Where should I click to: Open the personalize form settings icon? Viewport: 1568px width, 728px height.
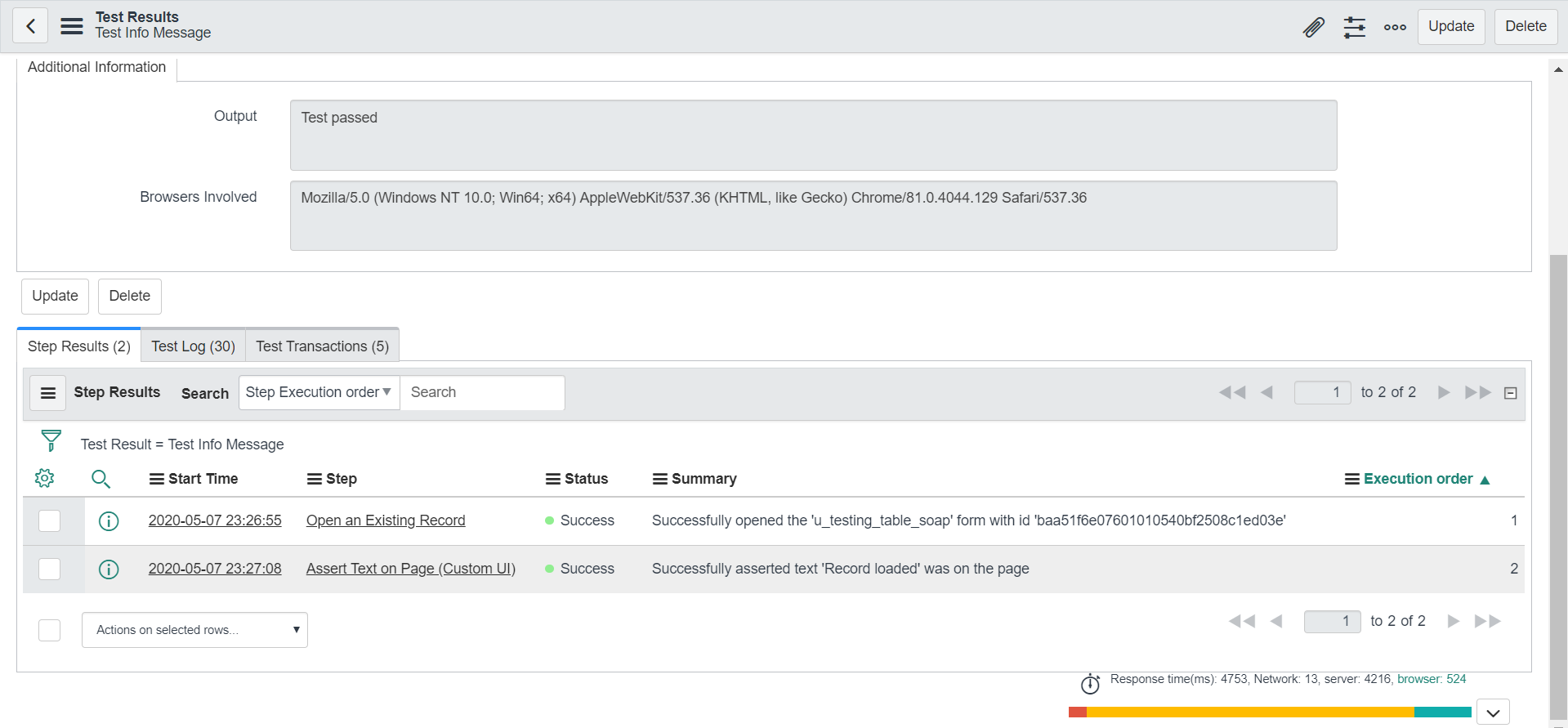click(1355, 27)
